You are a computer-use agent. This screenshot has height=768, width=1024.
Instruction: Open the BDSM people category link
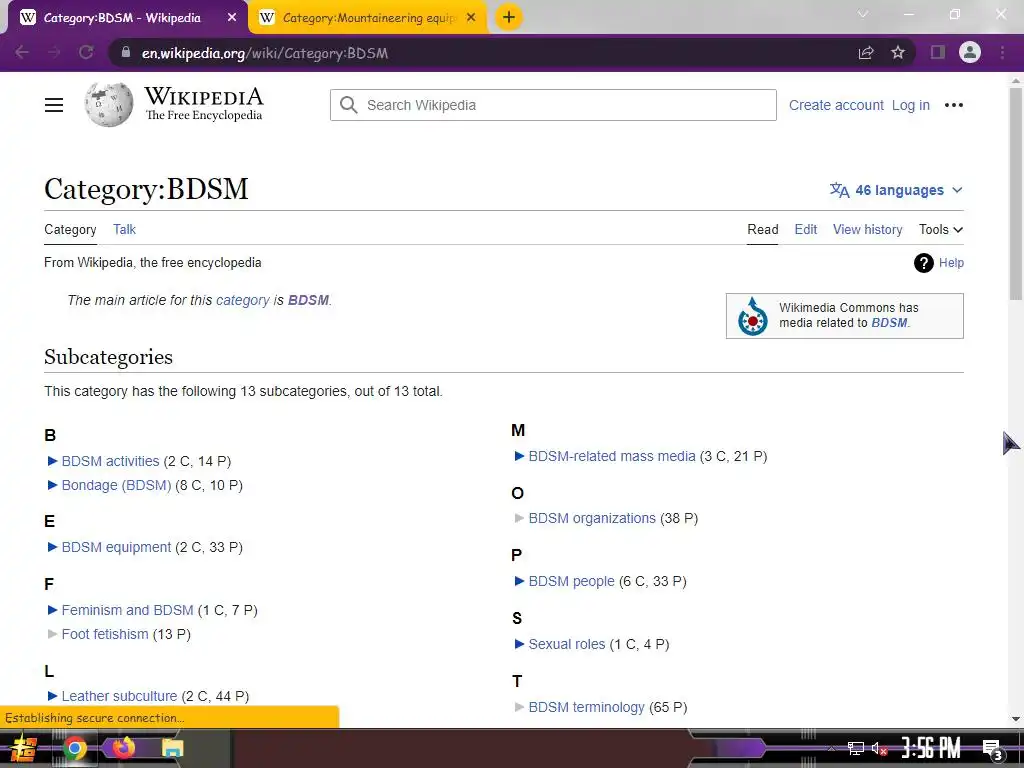point(571,581)
